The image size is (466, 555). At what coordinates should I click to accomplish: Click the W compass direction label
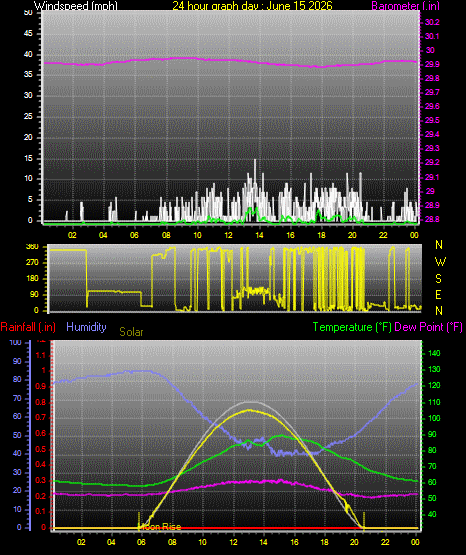coord(440,262)
